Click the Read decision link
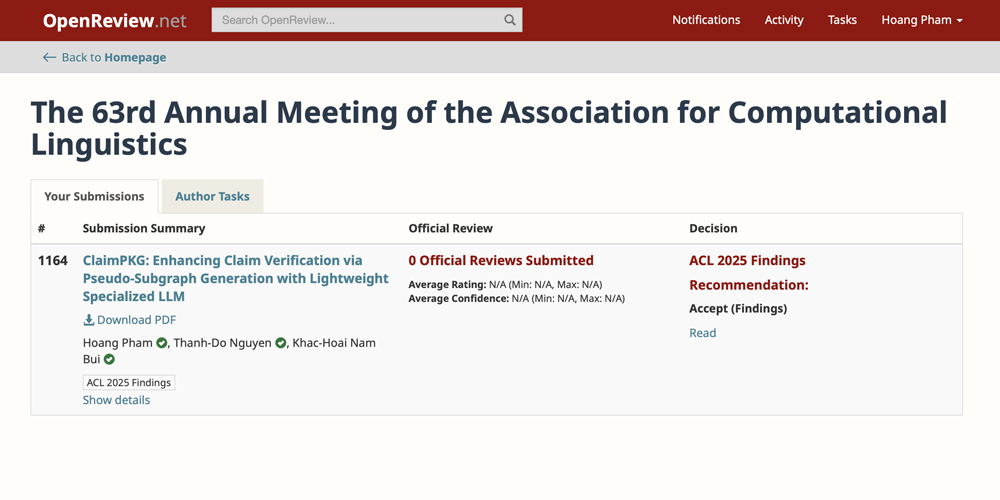This screenshot has height=500, width=1000. click(x=703, y=333)
